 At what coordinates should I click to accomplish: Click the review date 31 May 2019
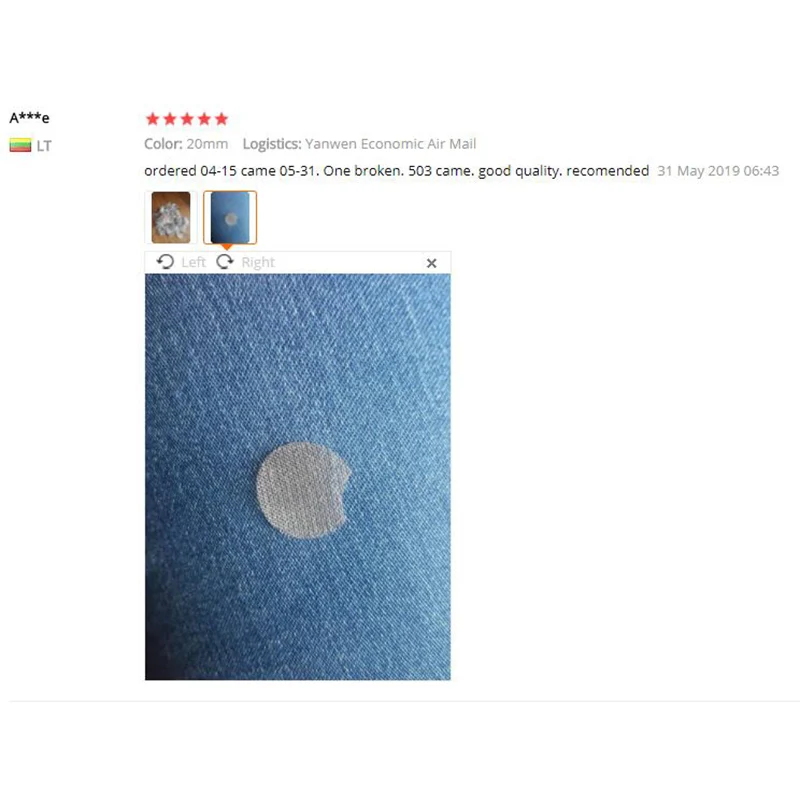[718, 171]
